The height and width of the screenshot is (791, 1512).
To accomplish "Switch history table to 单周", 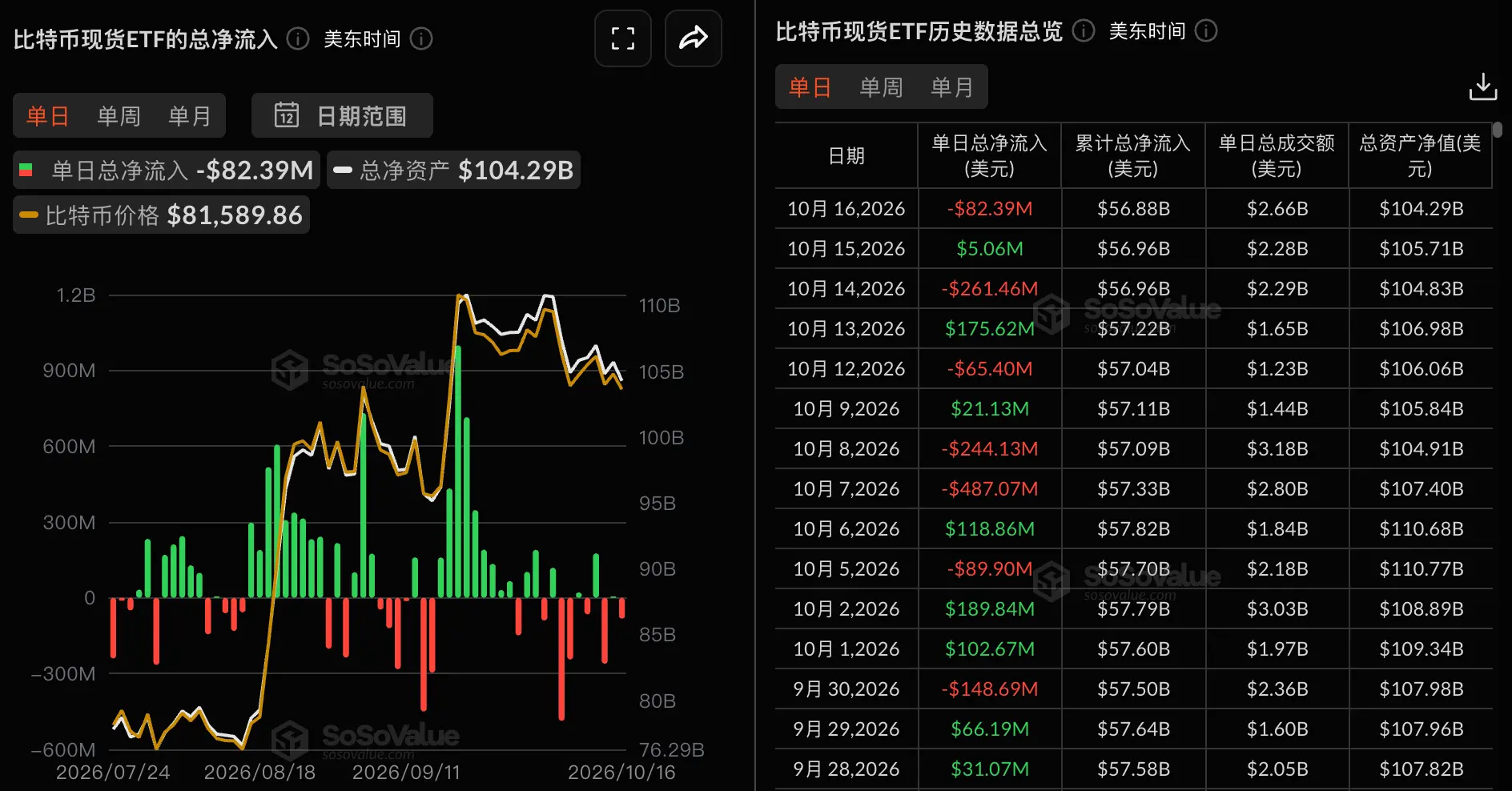I will pyautogui.click(x=881, y=86).
